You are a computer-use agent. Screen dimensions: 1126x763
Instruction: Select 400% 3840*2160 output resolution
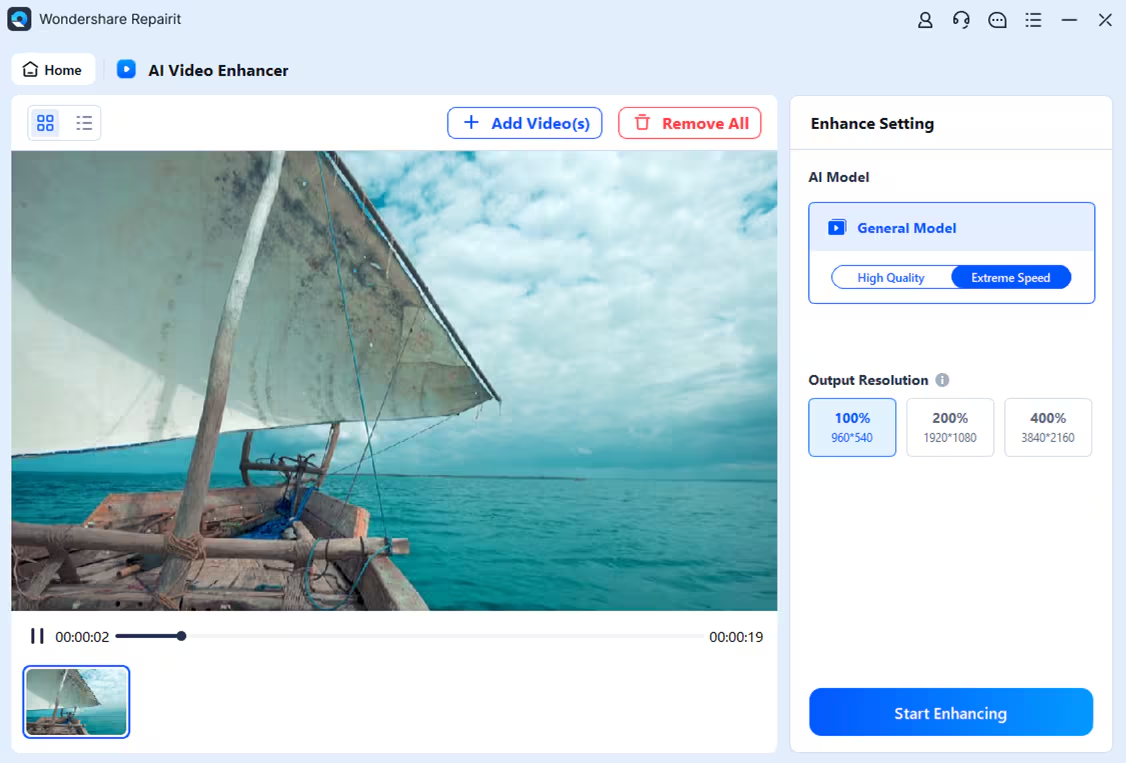pos(1048,427)
